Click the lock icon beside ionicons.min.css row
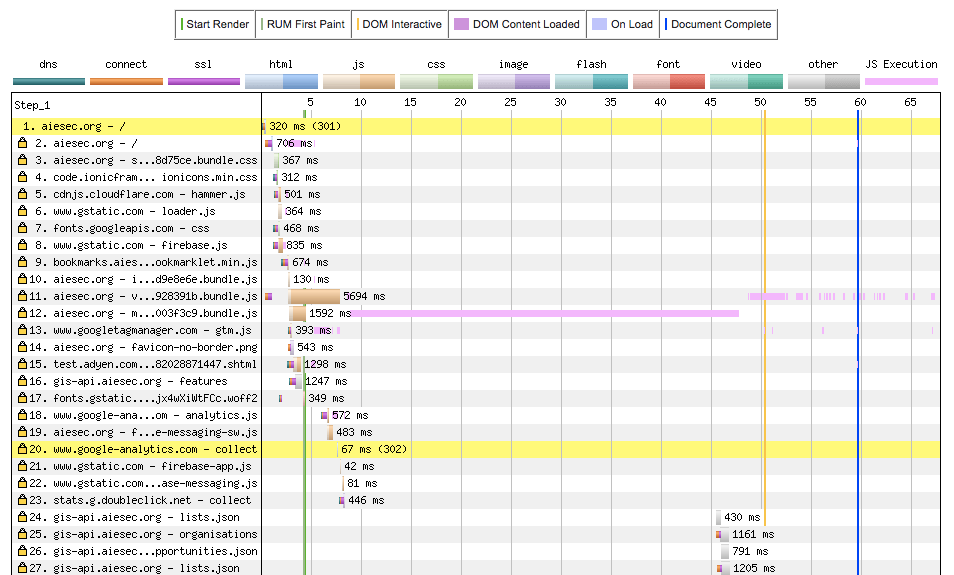The width and height of the screenshot is (954, 575). pos(23,177)
